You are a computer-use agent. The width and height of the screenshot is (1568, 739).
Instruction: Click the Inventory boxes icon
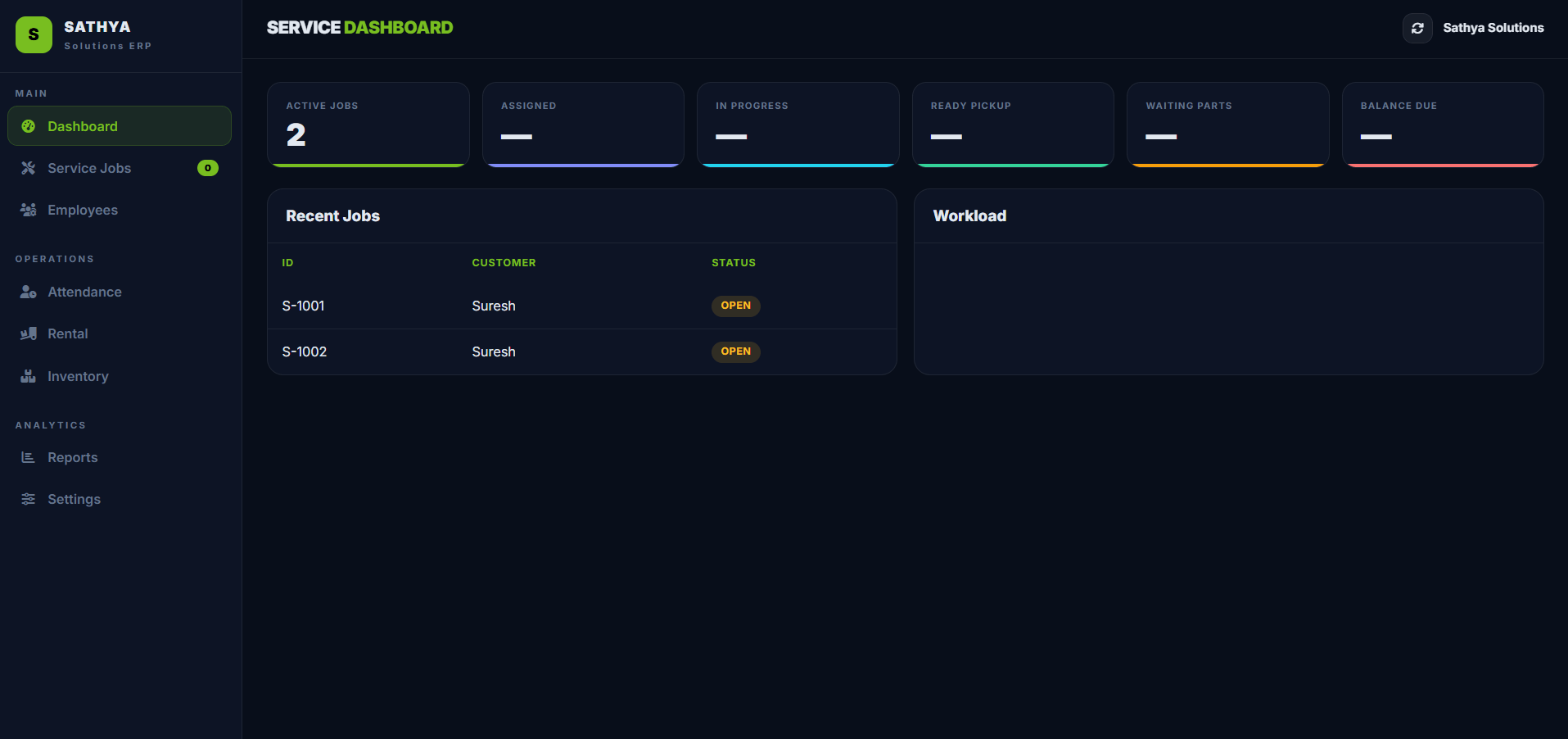(29, 376)
